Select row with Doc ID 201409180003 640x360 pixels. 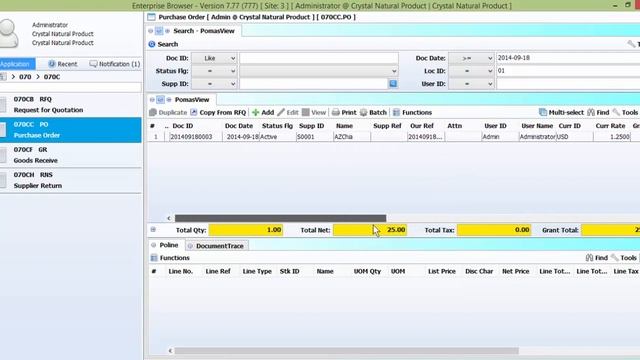[394, 137]
